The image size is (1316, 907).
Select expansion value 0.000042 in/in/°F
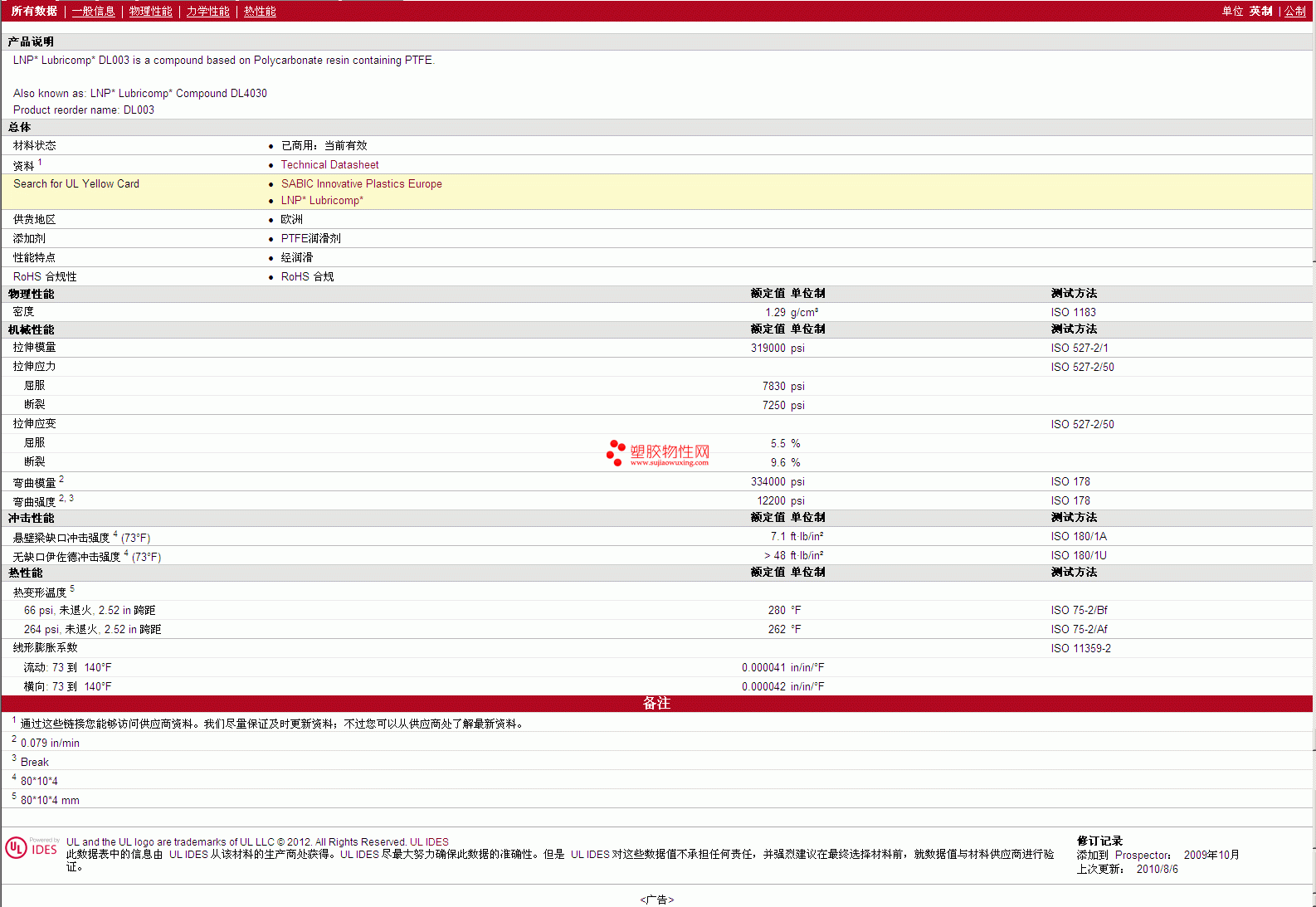coord(783,686)
